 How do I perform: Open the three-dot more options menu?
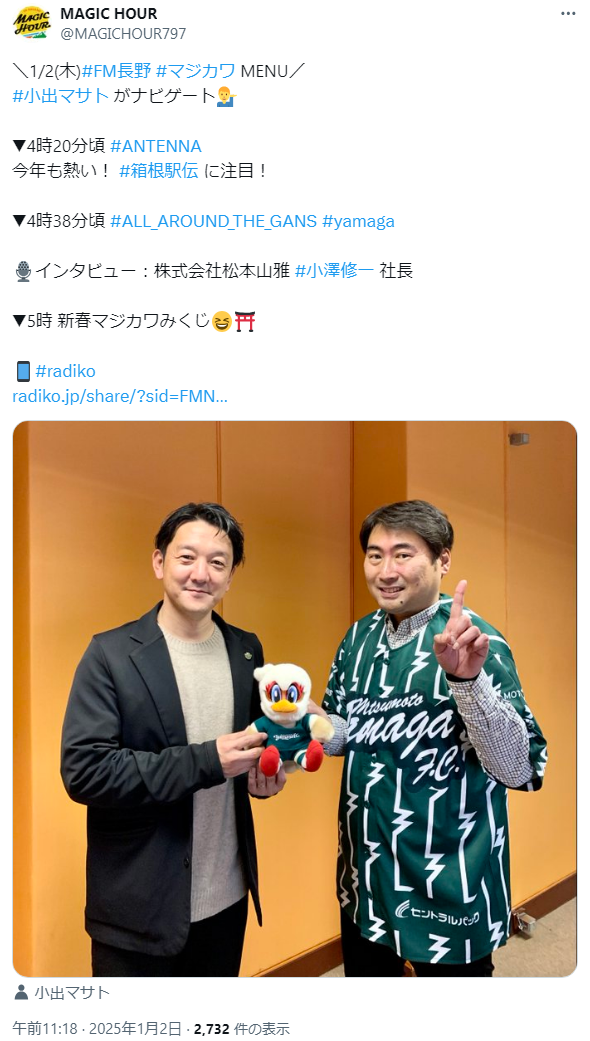[x=568, y=14]
